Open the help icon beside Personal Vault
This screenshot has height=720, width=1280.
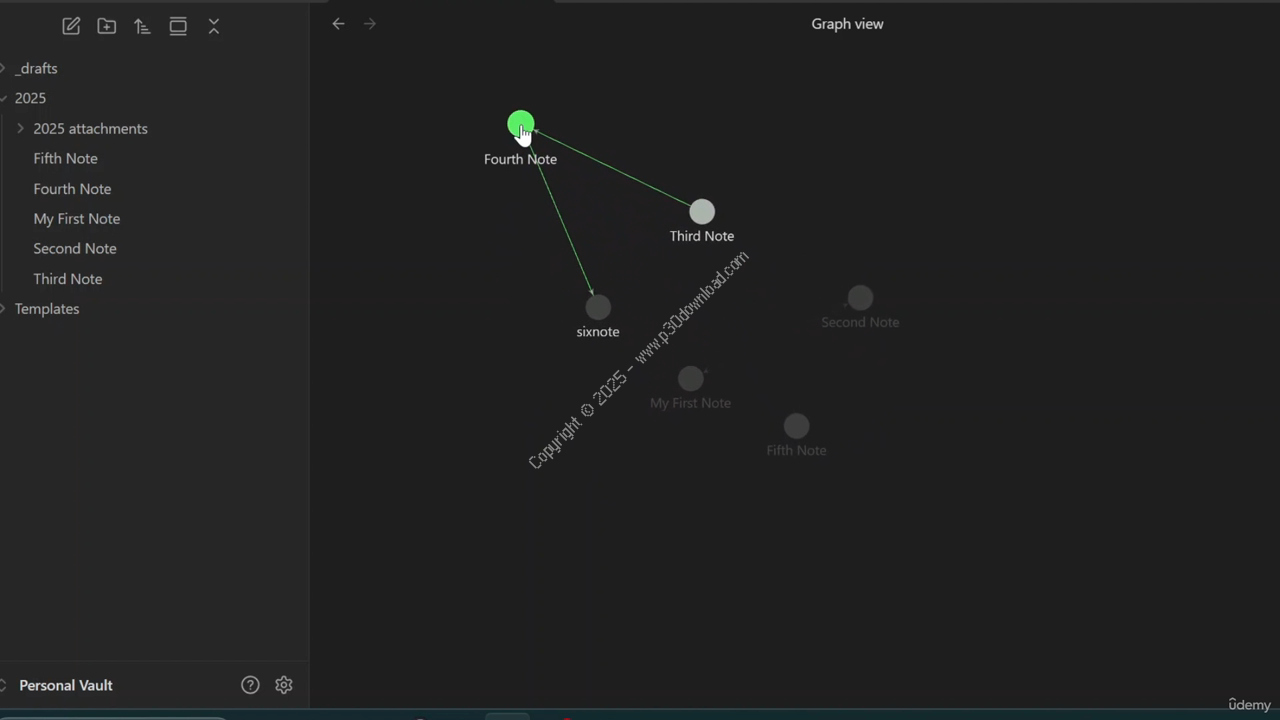point(250,685)
